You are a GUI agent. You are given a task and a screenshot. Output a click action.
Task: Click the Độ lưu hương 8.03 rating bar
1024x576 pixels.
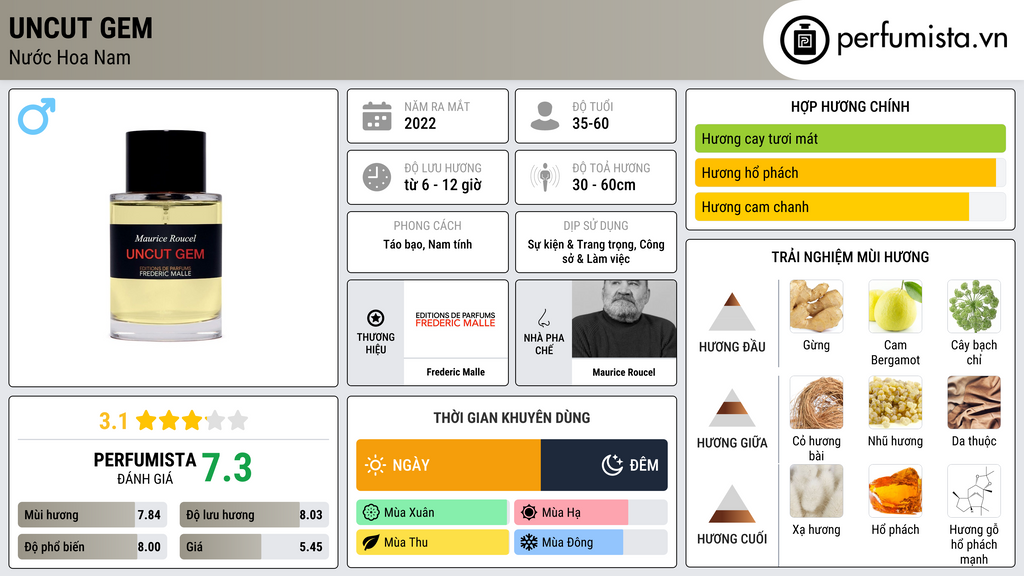pyautogui.click(x=254, y=515)
